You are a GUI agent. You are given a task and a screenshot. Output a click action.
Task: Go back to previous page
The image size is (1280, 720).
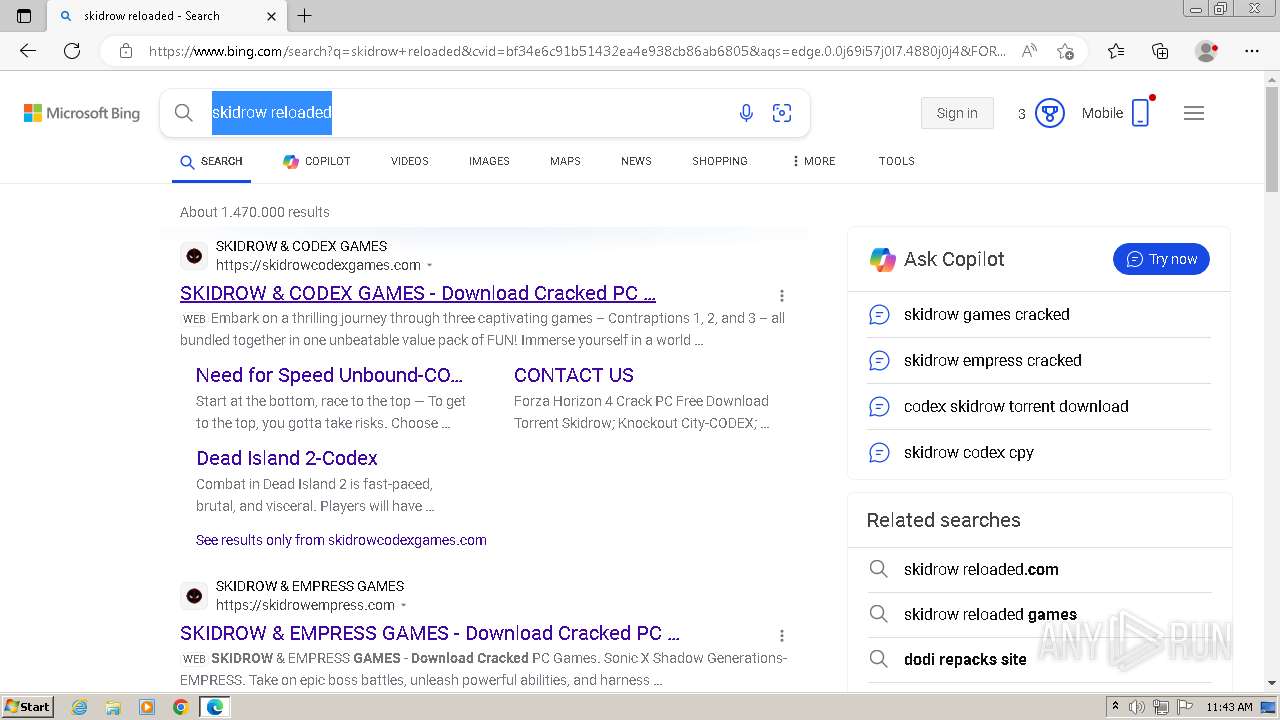tap(28, 51)
